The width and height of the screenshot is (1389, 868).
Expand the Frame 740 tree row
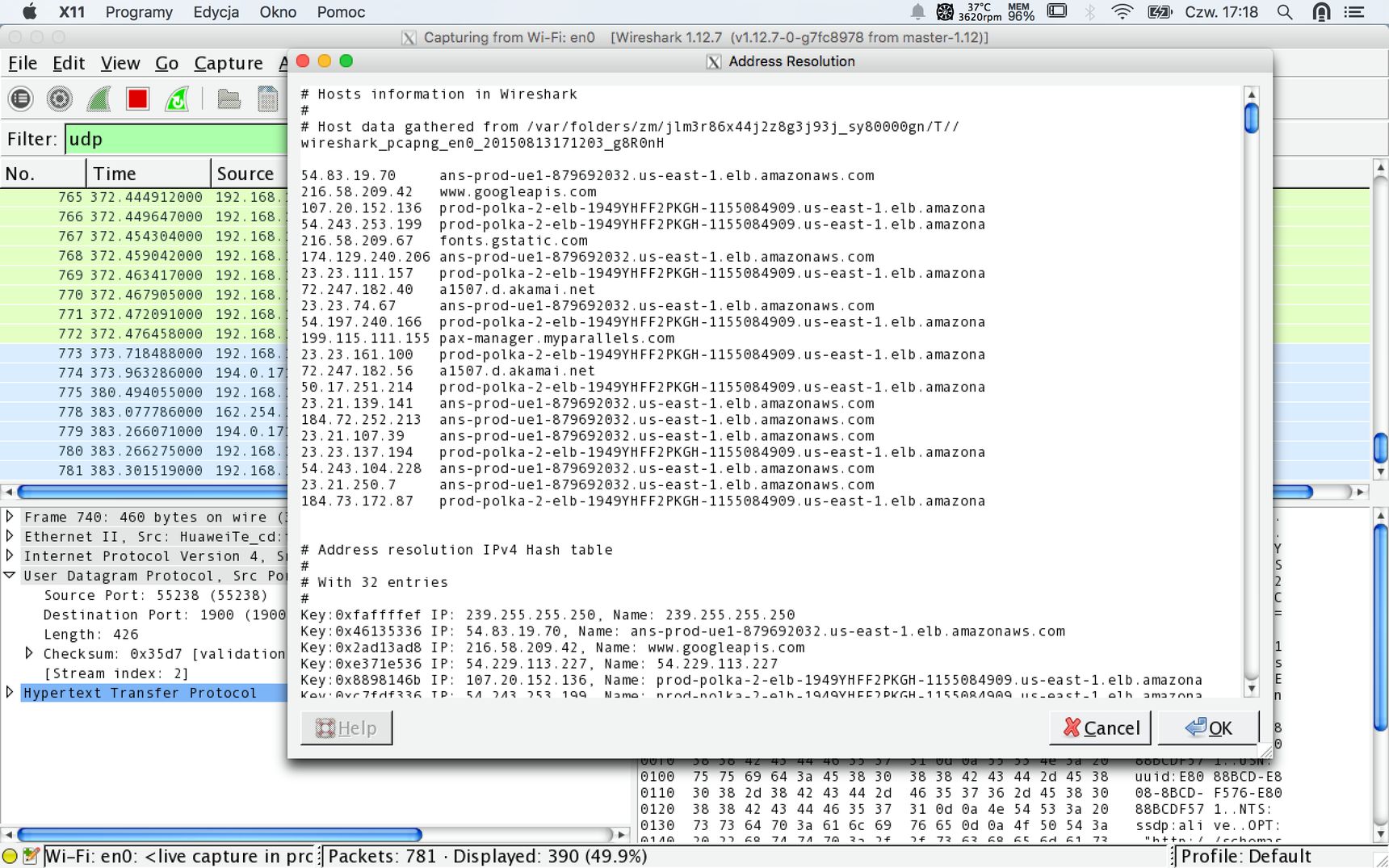10,516
